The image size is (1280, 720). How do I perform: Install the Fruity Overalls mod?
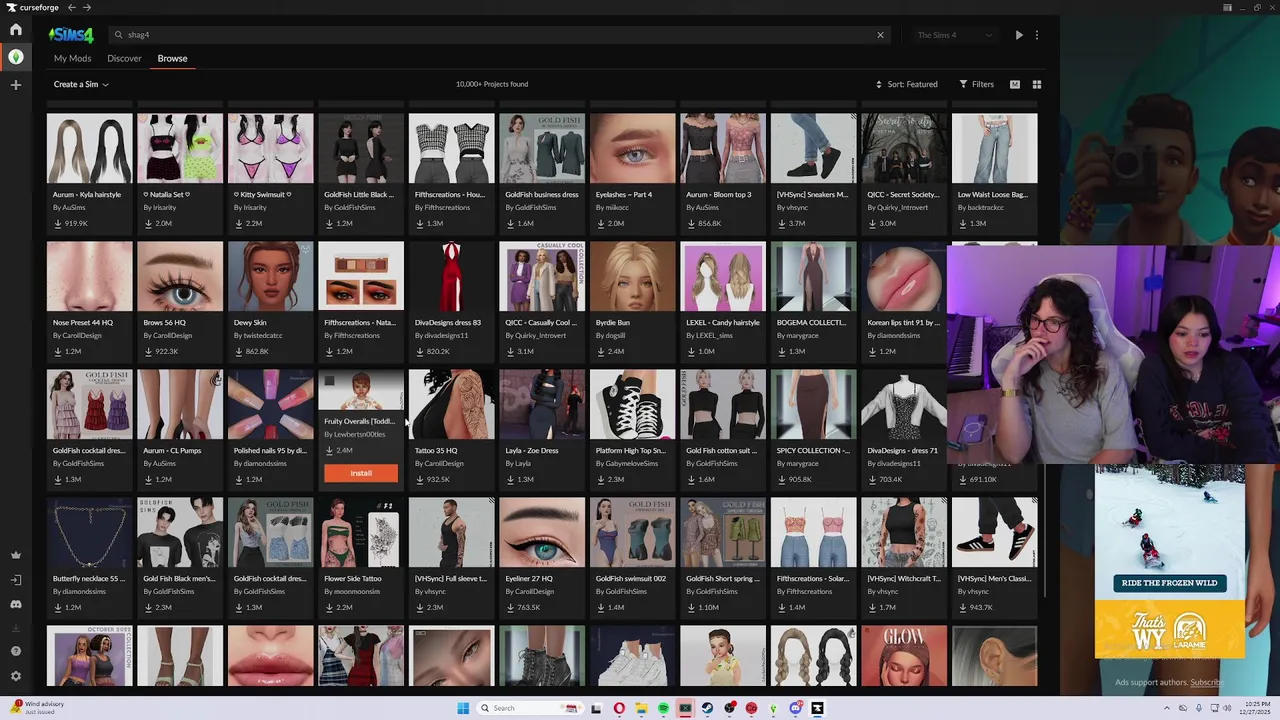point(361,473)
